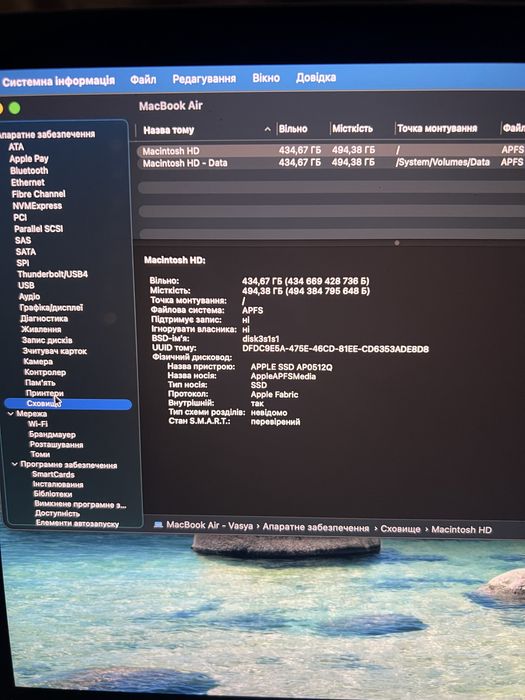Select Зчитувач карток in the sidebar
Viewport: 525px width, 700px height.
[x=55, y=351]
